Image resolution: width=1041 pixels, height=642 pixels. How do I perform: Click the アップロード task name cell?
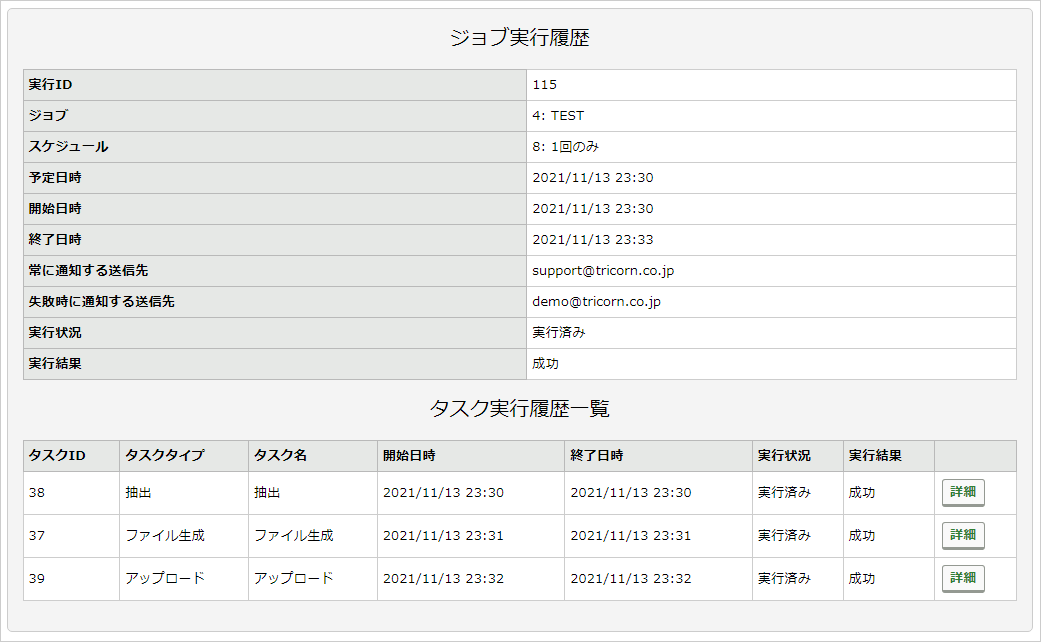313,579
